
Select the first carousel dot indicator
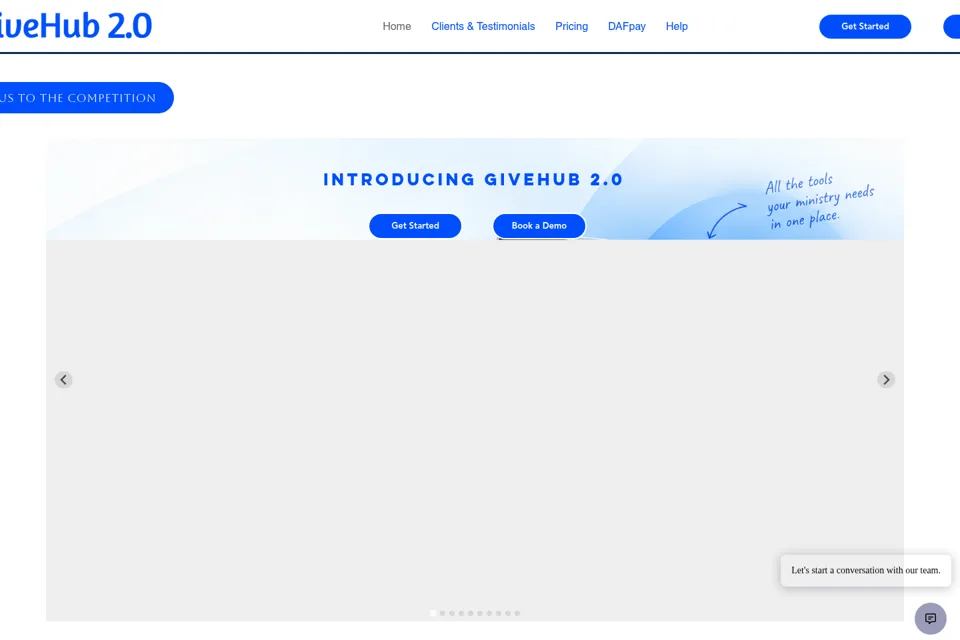point(433,613)
